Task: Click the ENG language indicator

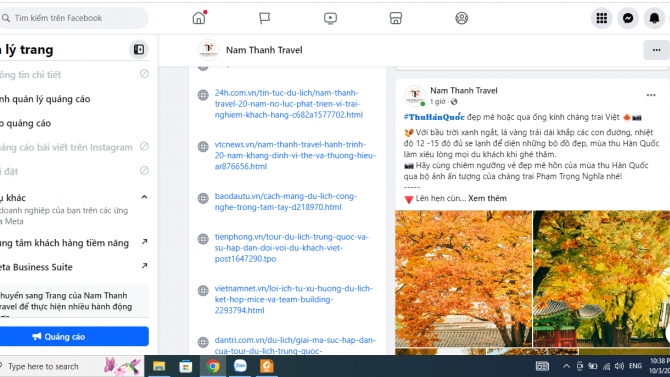Action: [x=635, y=366]
